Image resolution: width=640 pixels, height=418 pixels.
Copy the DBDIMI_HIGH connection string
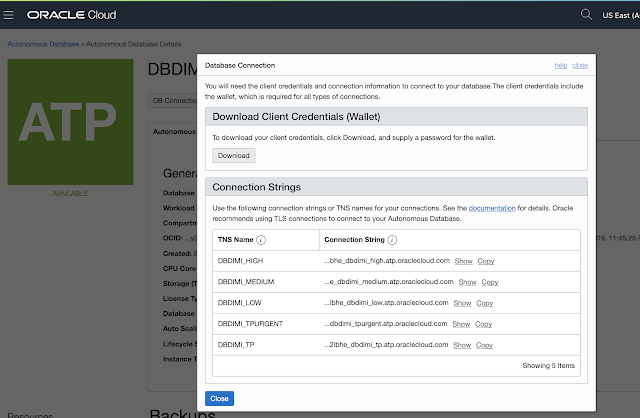click(486, 261)
